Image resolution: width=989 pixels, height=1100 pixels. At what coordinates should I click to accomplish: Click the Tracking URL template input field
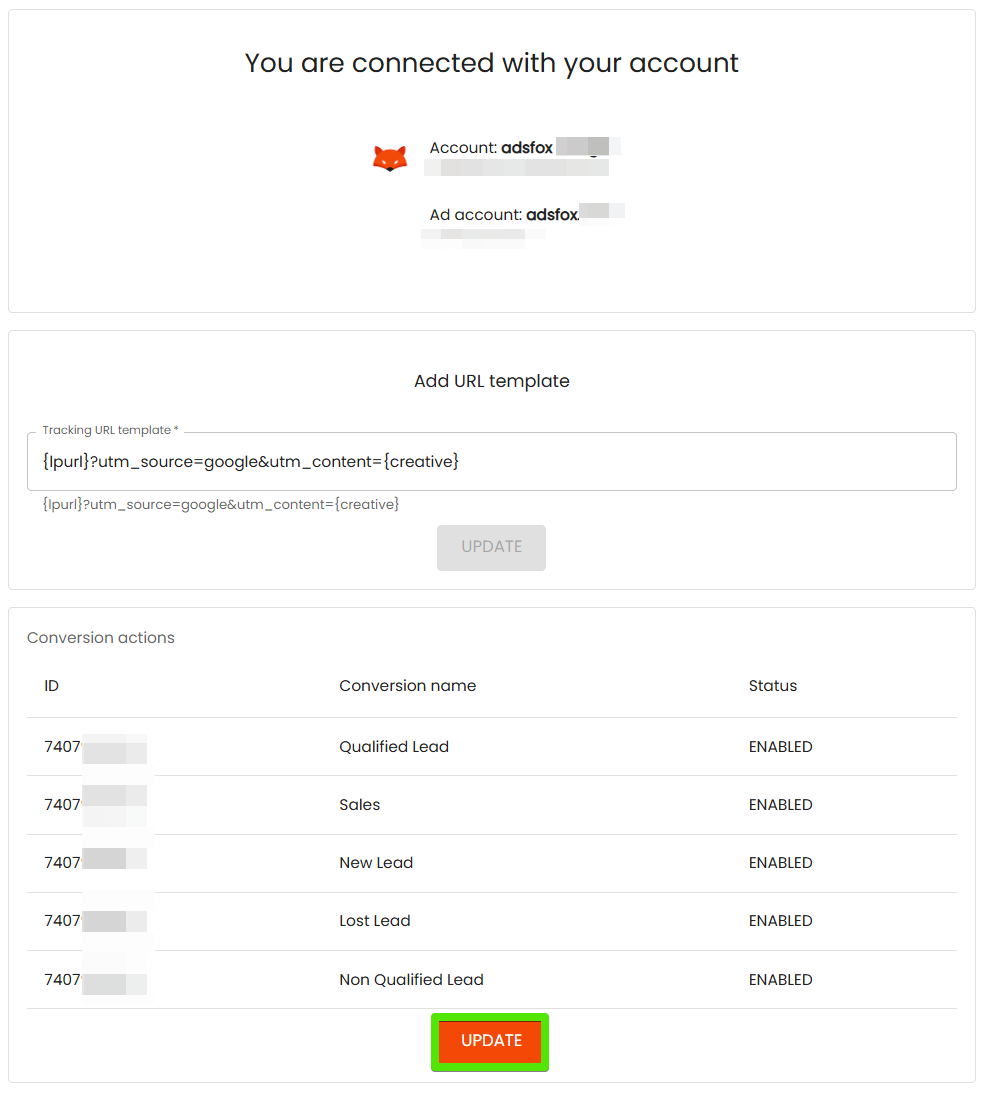pos(491,462)
